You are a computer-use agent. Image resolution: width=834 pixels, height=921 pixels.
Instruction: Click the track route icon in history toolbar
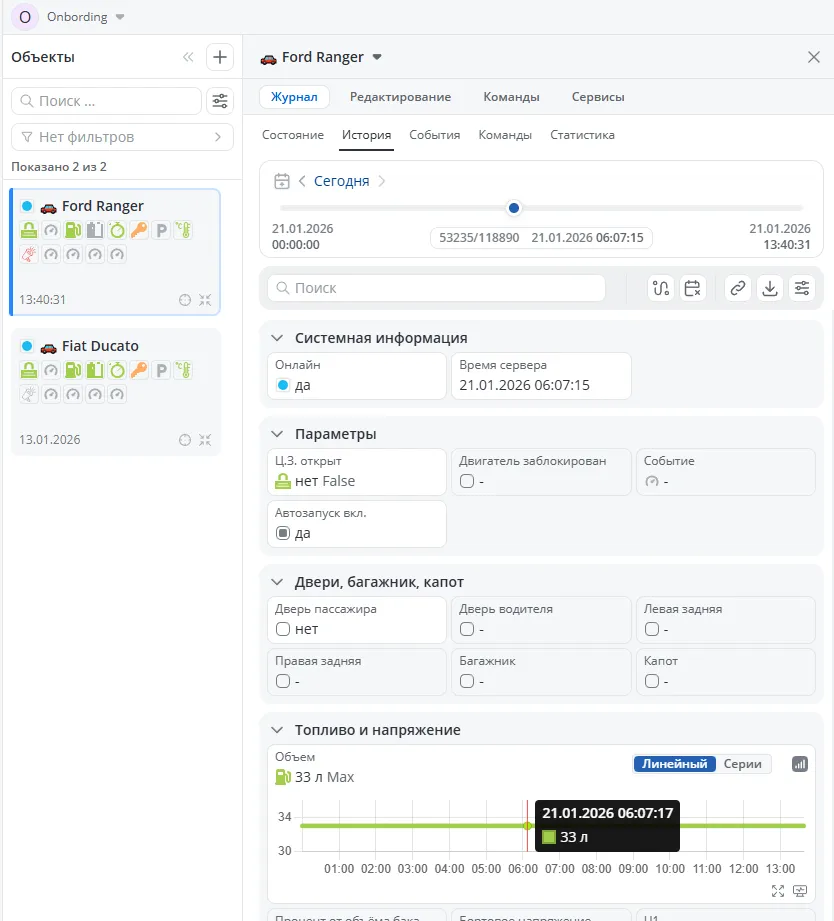pyautogui.click(x=660, y=288)
